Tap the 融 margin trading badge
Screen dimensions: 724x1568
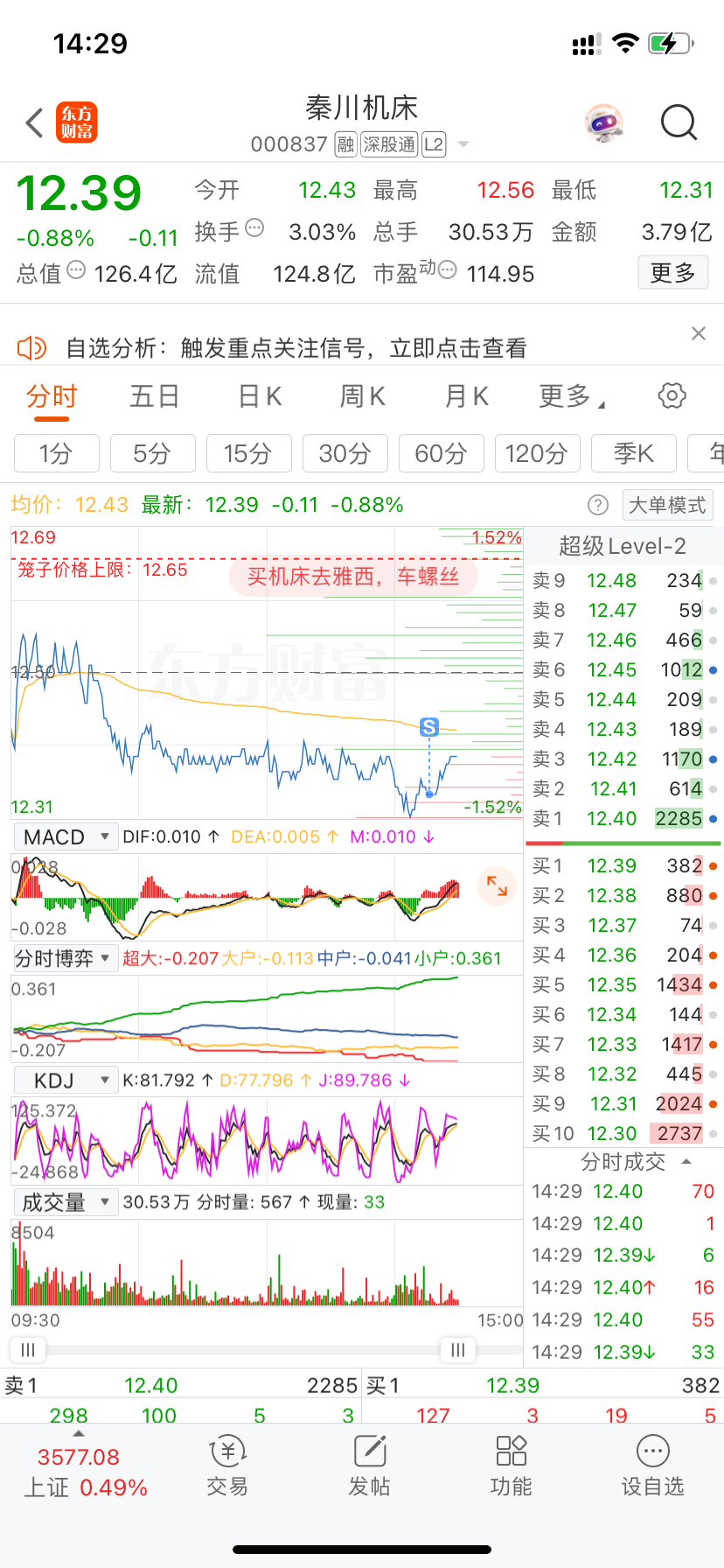pos(345,144)
